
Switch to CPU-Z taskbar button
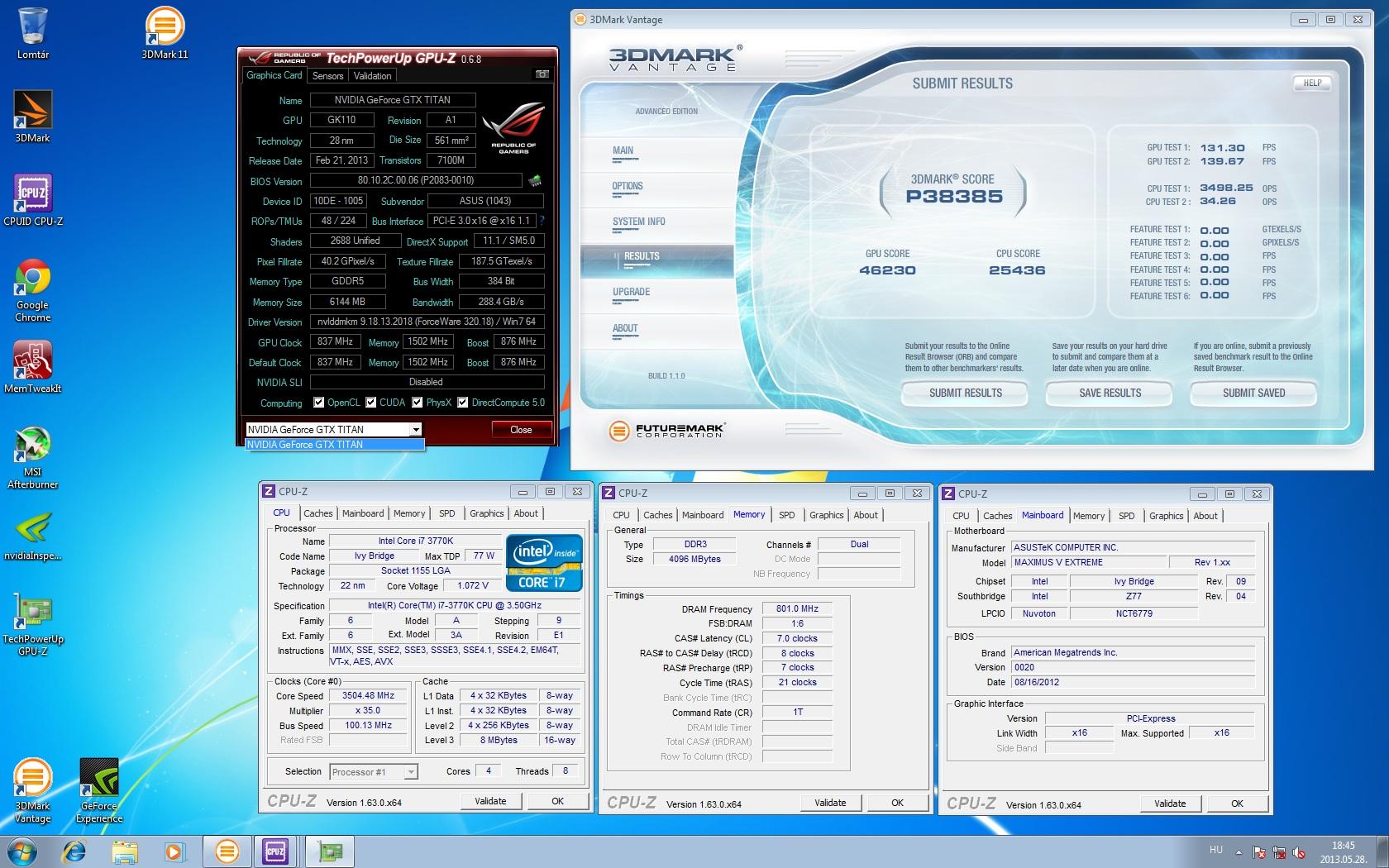[x=275, y=851]
